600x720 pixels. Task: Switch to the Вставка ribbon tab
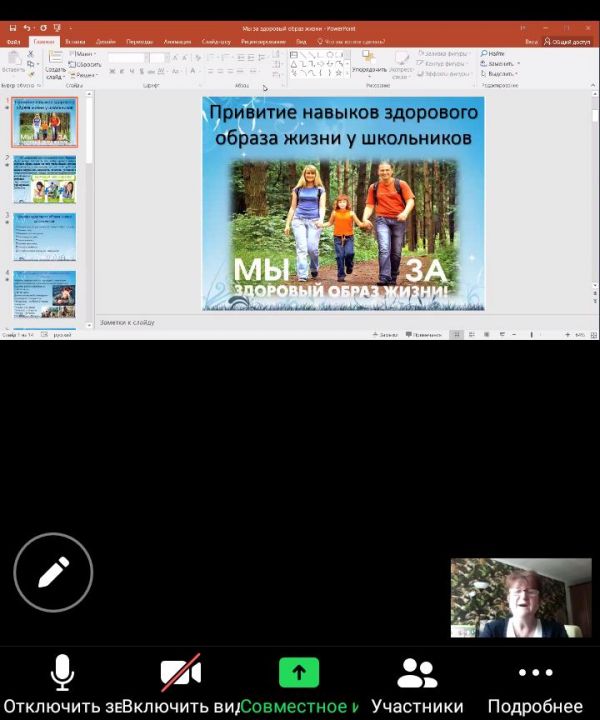coord(75,42)
